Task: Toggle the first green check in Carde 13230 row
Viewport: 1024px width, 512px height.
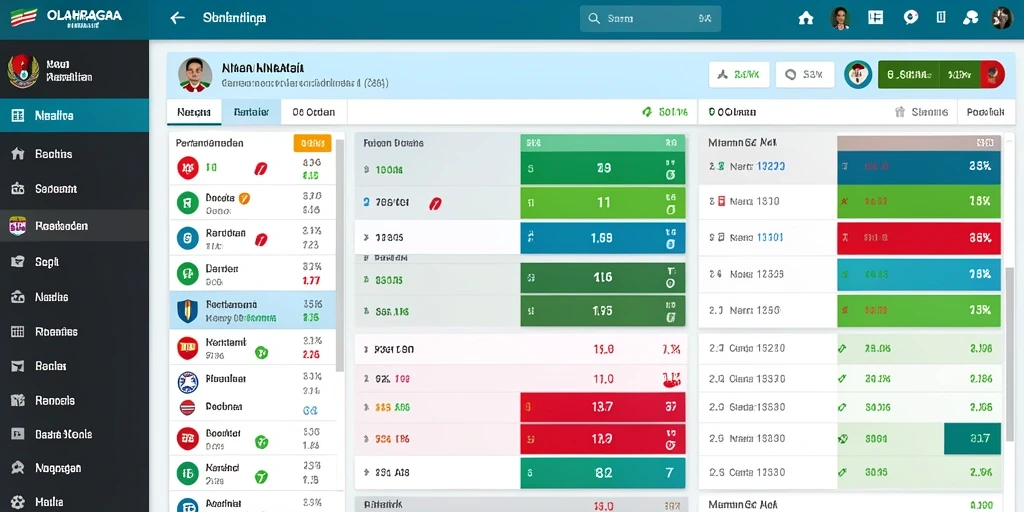Action: [842, 349]
